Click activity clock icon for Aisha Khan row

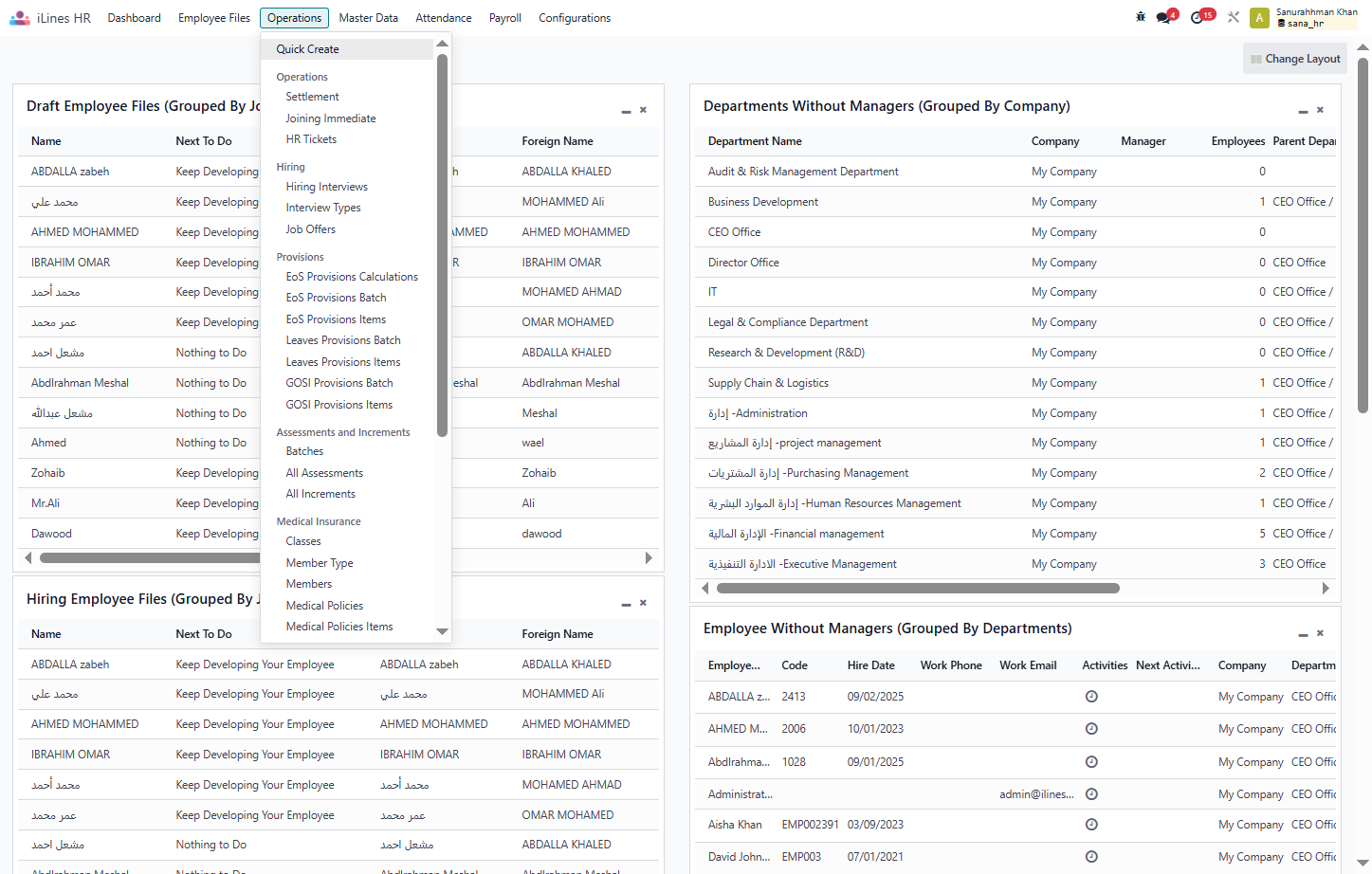click(x=1091, y=825)
